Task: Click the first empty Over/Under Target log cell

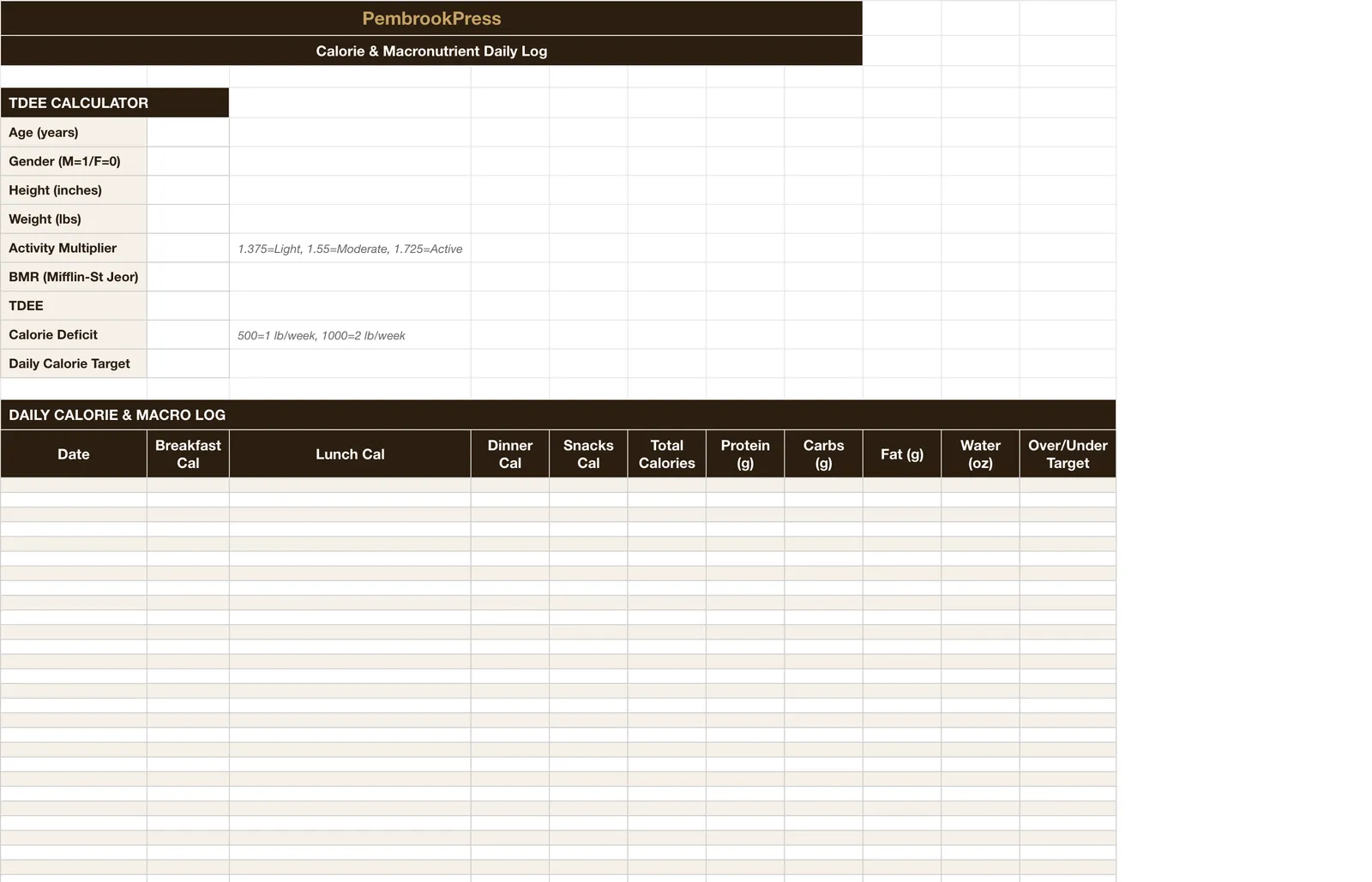Action: point(1068,485)
